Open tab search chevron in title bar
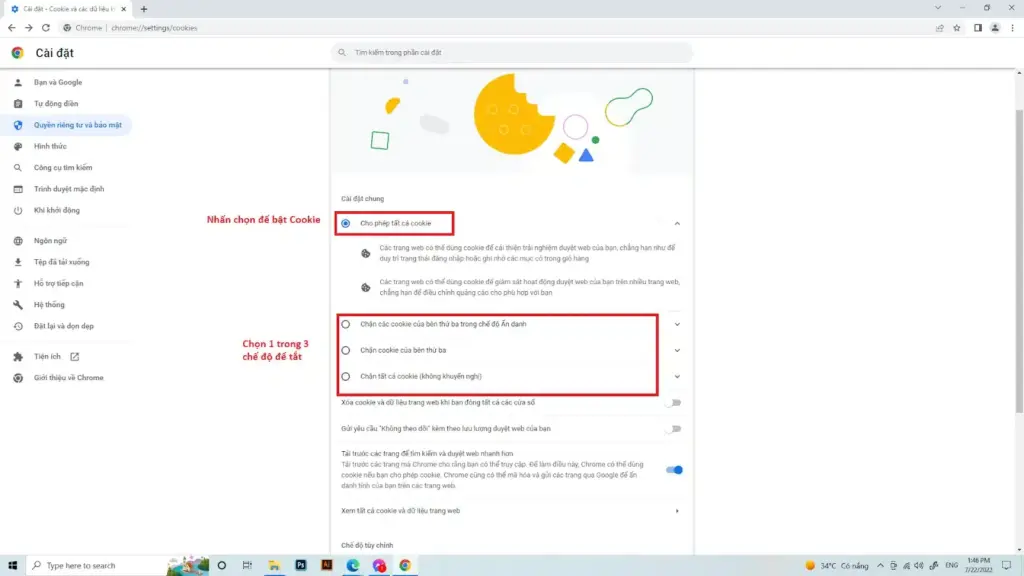Viewport: 1024px width, 576px height. pos(938,8)
